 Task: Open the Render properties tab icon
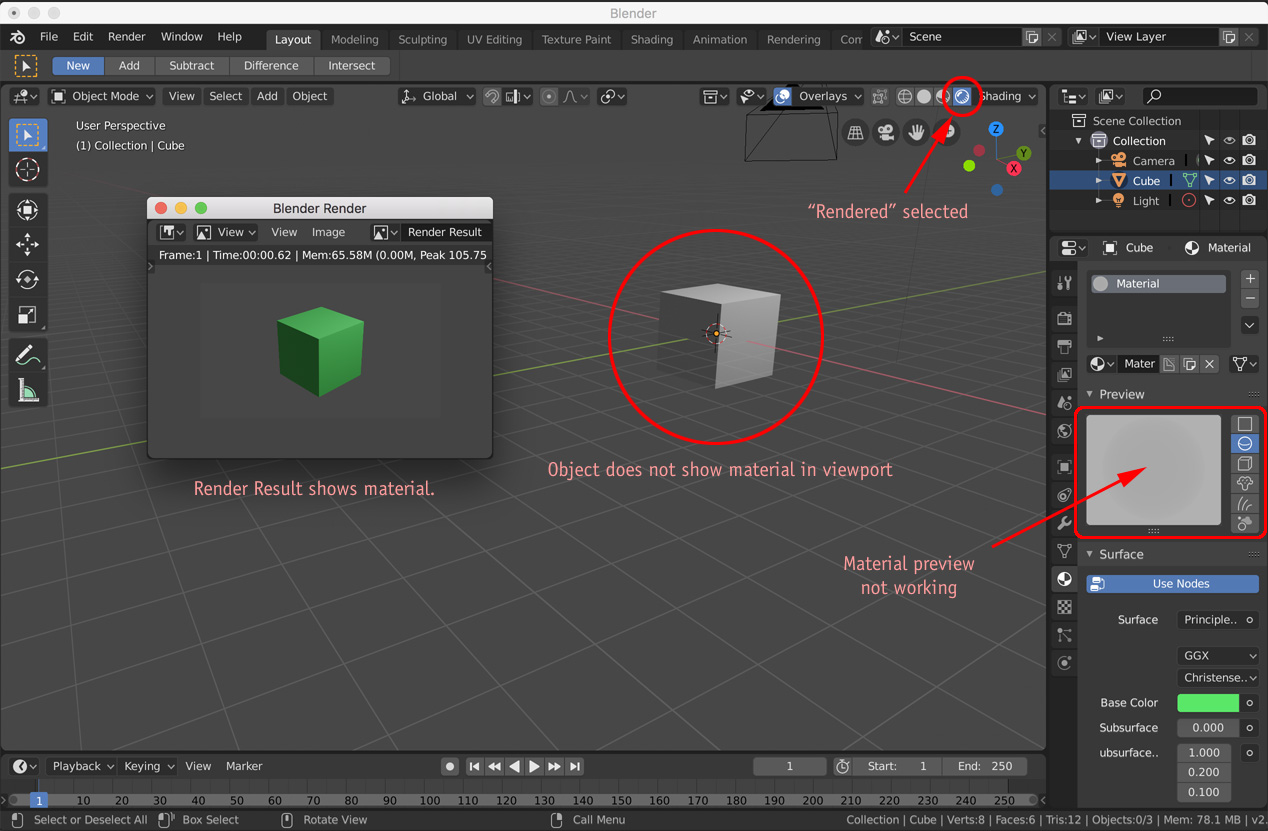click(1064, 319)
